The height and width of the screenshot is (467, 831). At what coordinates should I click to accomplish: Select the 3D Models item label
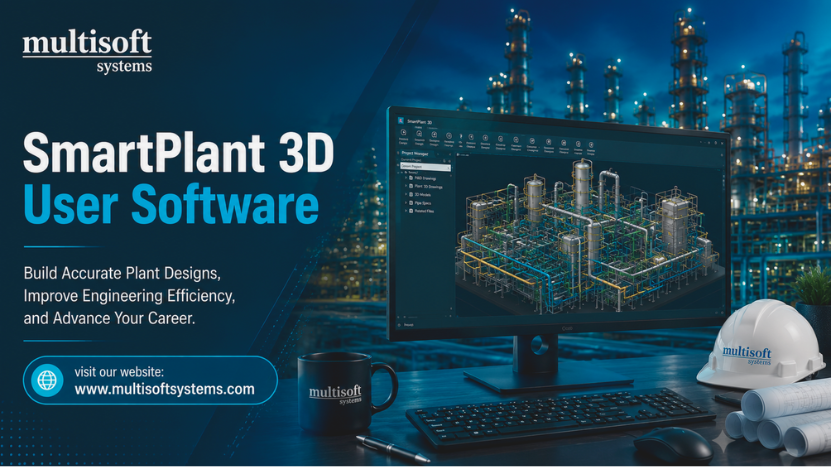tap(422, 195)
